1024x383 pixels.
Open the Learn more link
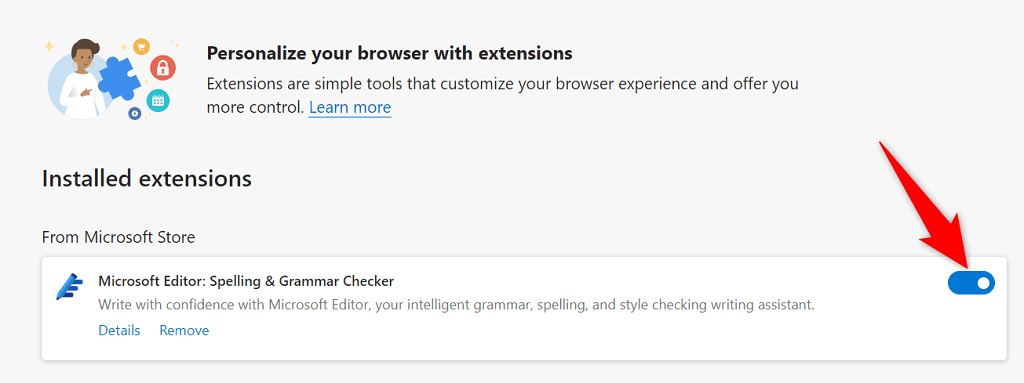point(350,107)
